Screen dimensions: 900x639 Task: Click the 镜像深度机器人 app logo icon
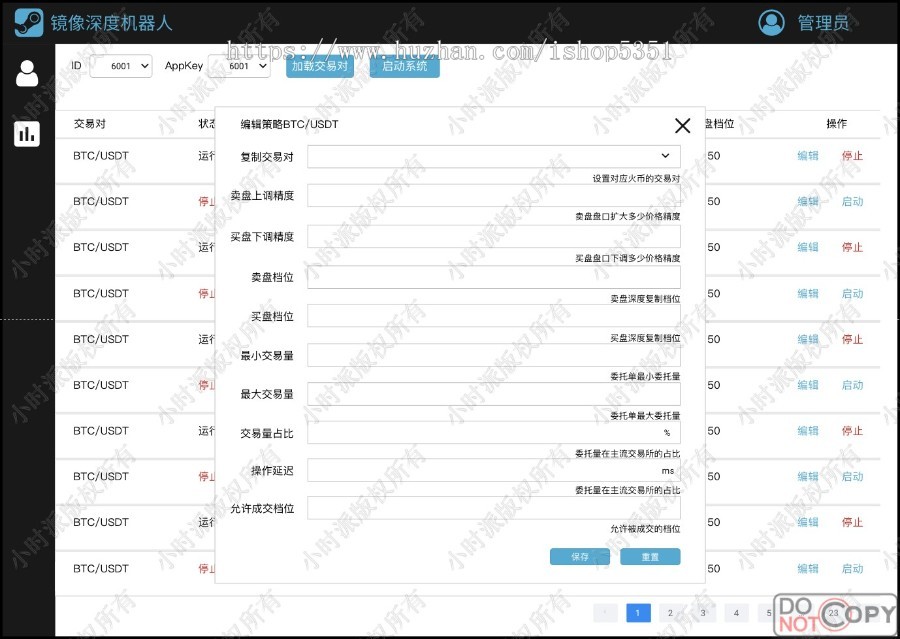point(28,22)
